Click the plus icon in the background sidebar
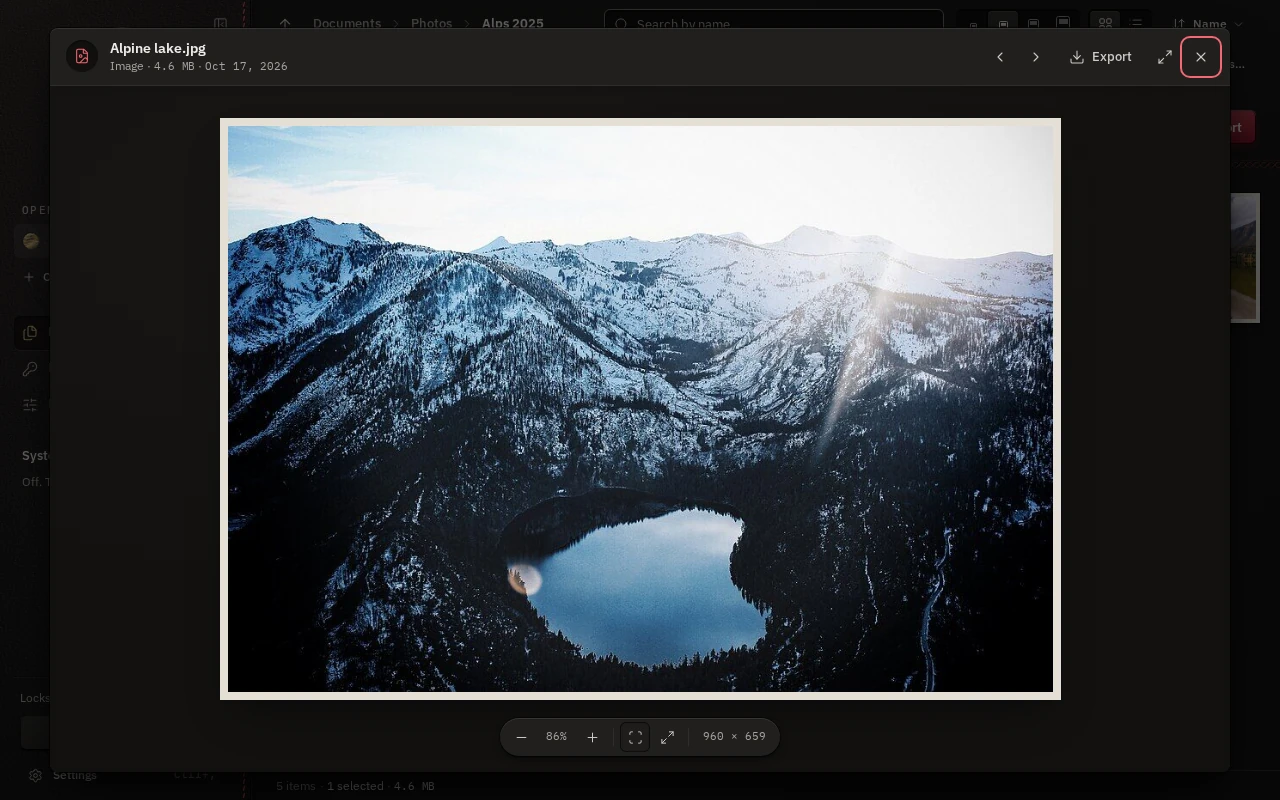Screen dimensions: 1280x800 29,277
